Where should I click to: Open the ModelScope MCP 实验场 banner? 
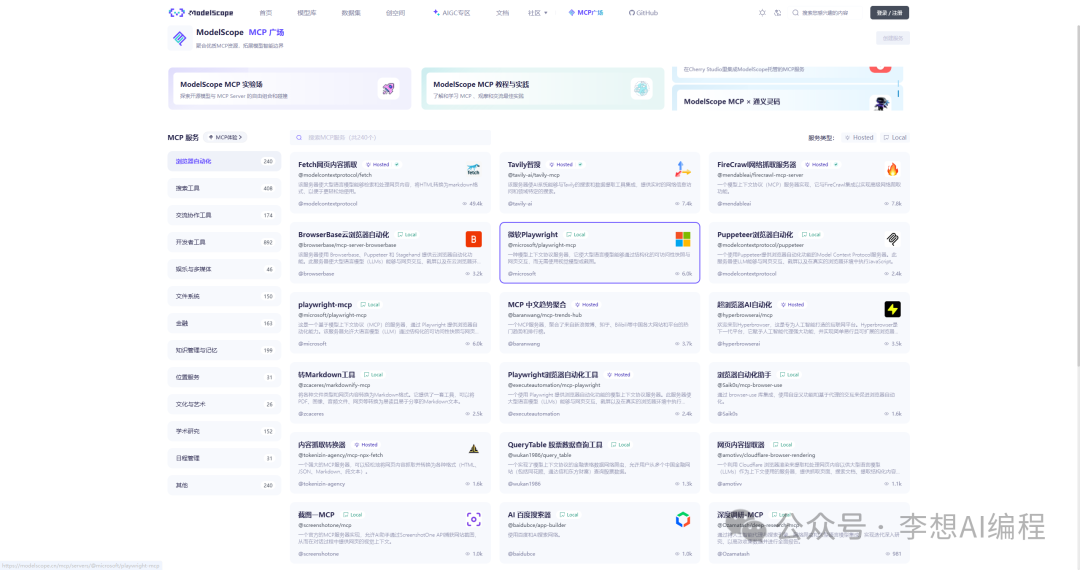click(289, 88)
